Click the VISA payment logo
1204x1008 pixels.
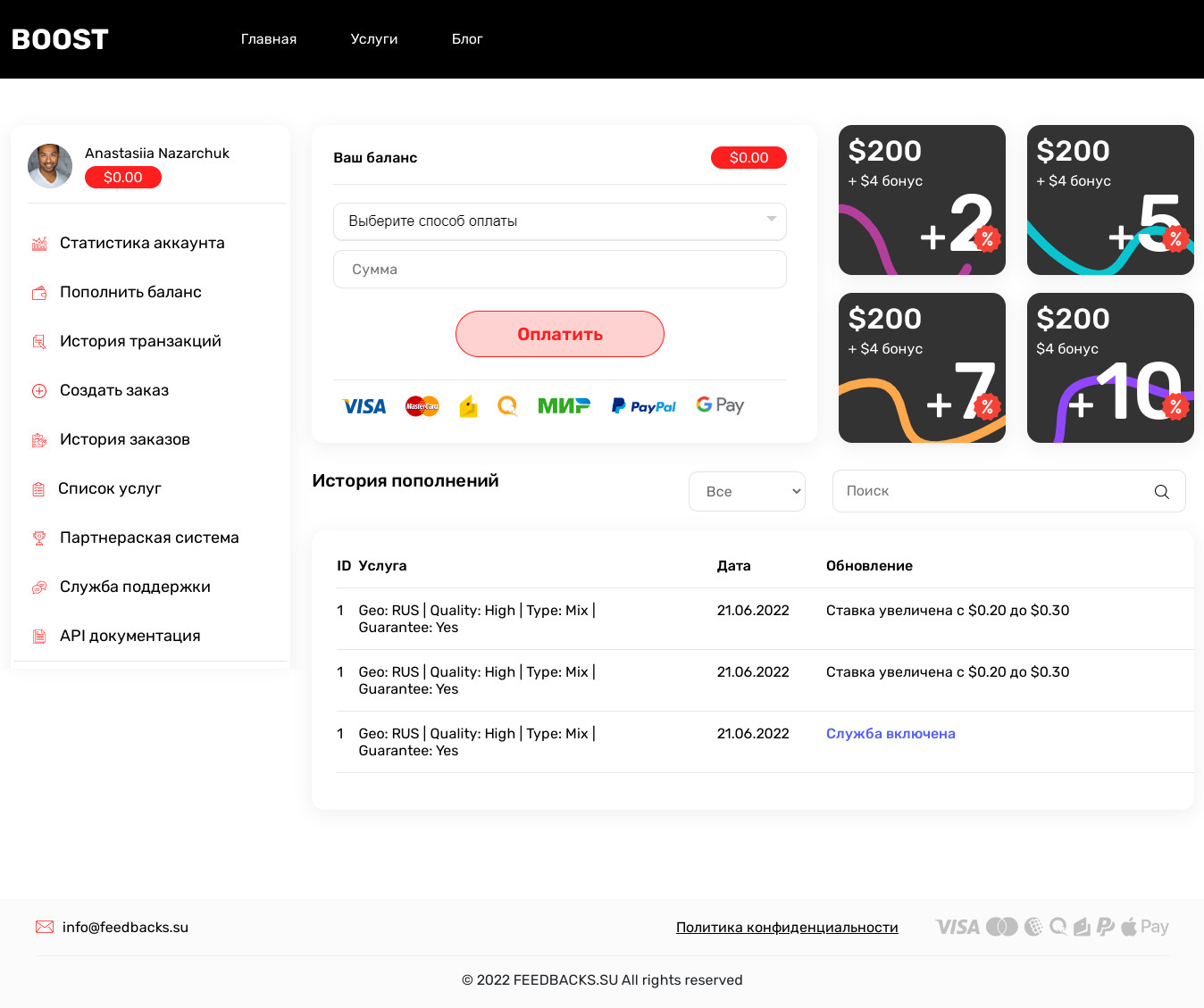[x=364, y=406]
